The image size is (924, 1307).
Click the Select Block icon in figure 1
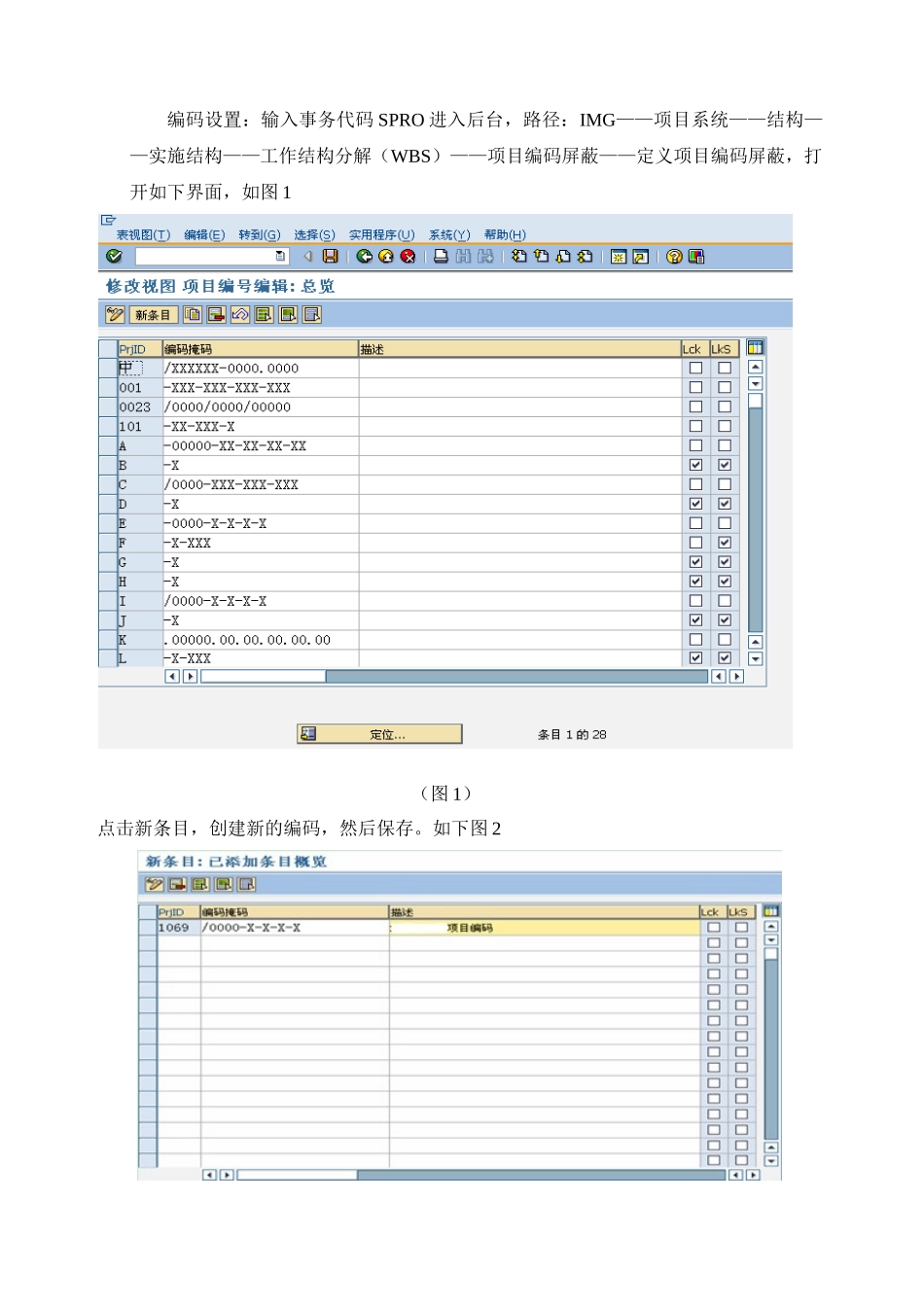coord(288,314)
